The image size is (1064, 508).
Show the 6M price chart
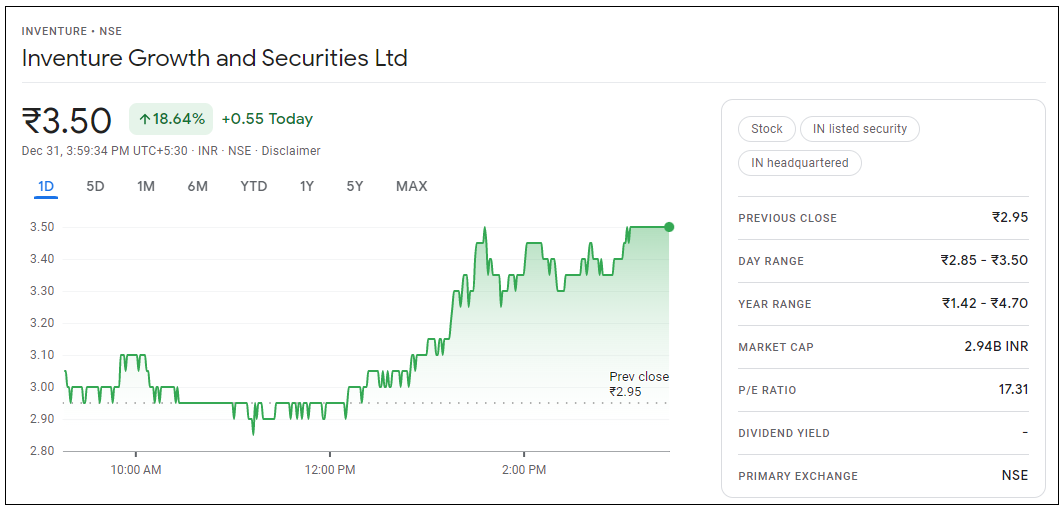pyautogui.click(x=197, y=186)
